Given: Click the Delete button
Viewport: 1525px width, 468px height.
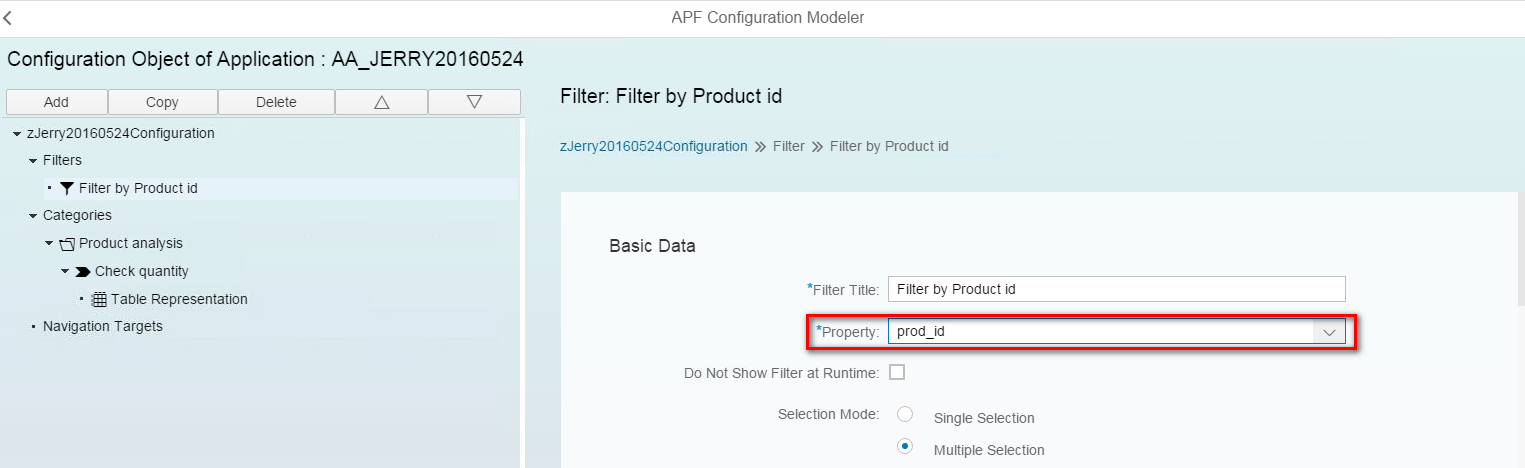Looking at the screenshot, I should tap(276, 102).
